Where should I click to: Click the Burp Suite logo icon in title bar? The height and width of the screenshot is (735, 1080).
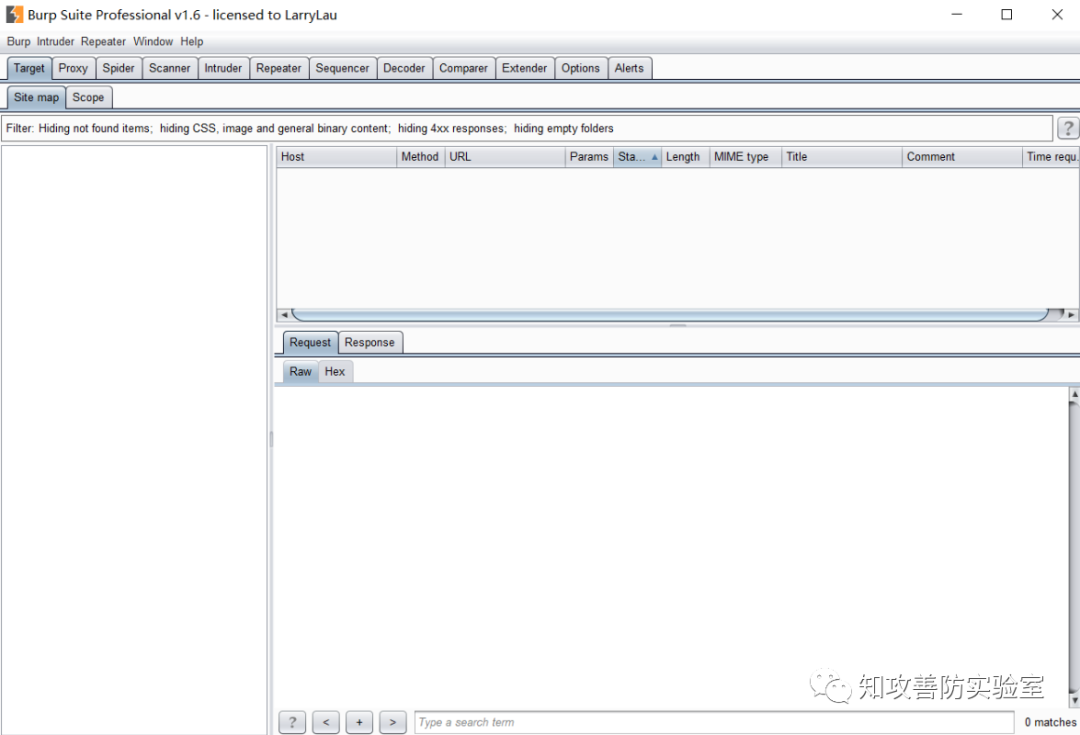pos(14,14)
